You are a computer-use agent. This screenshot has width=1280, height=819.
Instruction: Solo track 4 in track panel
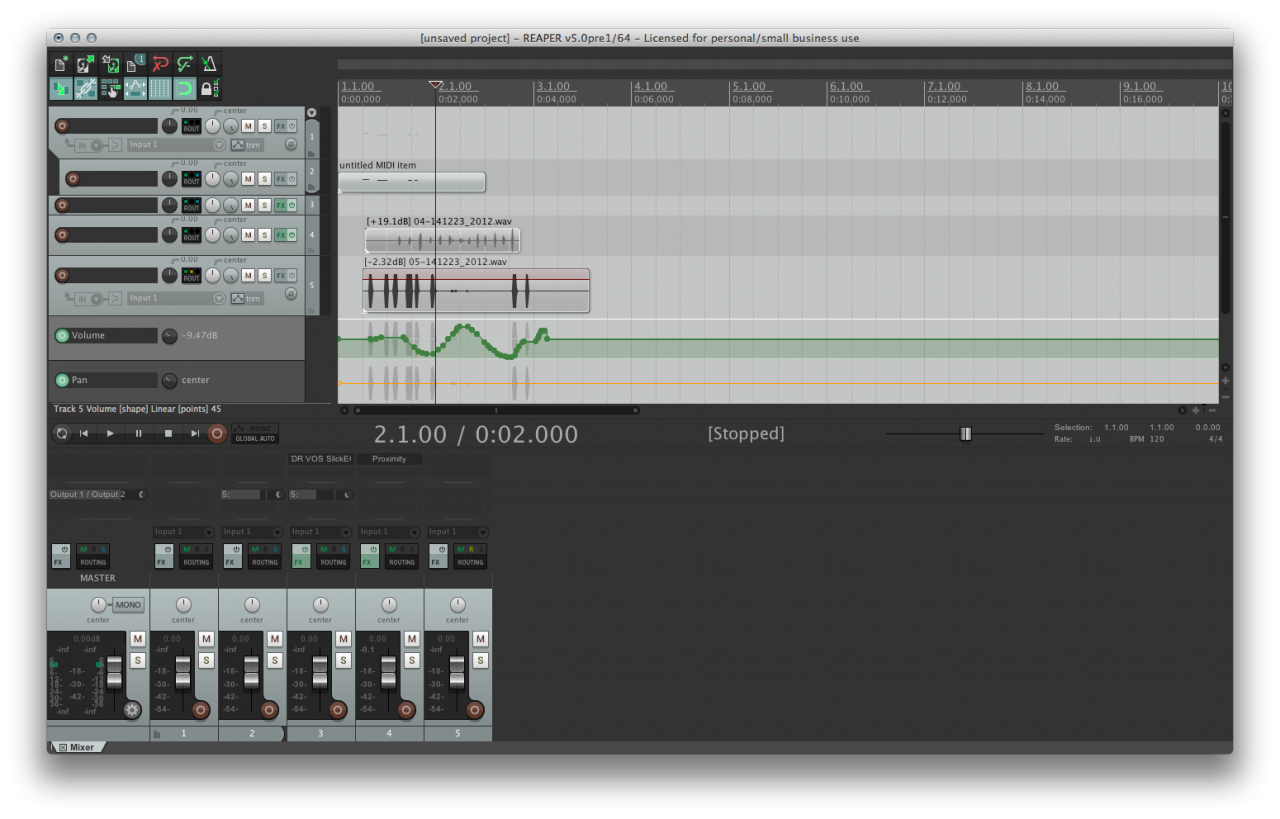point(265,235)
